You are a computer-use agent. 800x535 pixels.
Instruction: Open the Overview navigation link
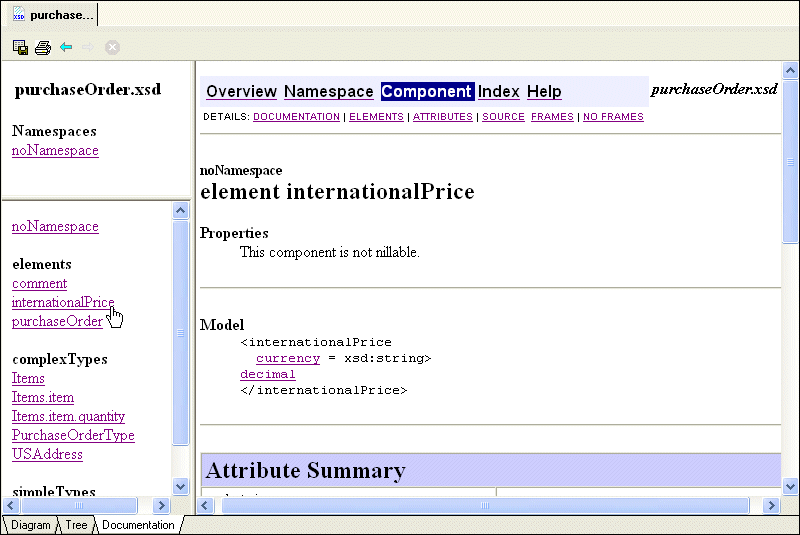[x=241, y=92]
